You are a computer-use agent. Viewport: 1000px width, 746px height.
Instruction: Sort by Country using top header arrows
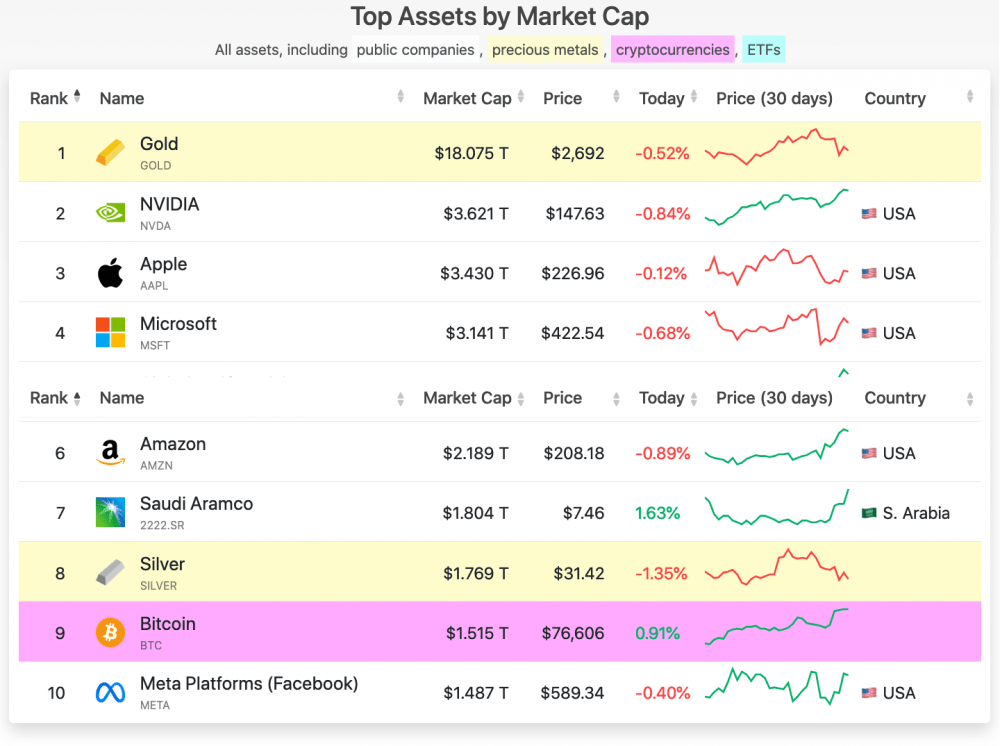tap(969, 97)
